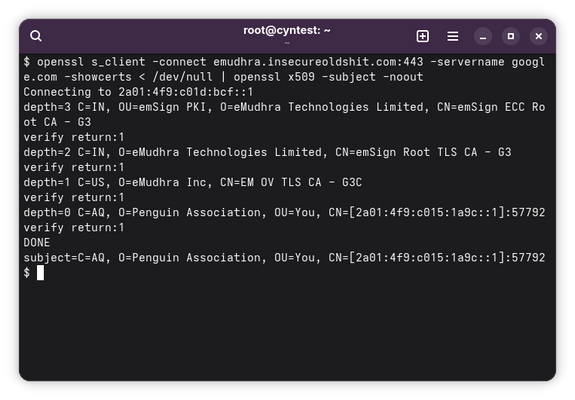
Task: Click 'emudhra.insecureoldshit.com:443' in the command
Action: coord(318,62)
